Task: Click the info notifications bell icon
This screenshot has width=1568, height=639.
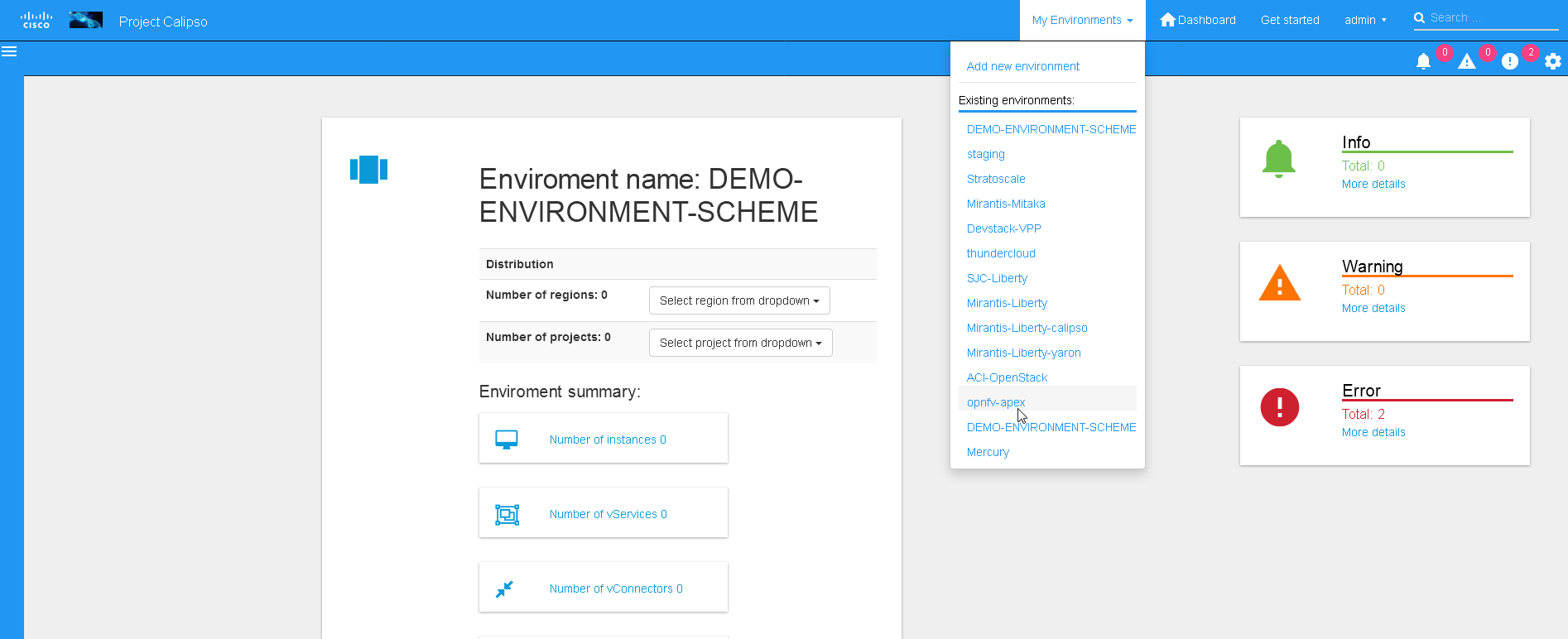Action: tap(1423, 61)
